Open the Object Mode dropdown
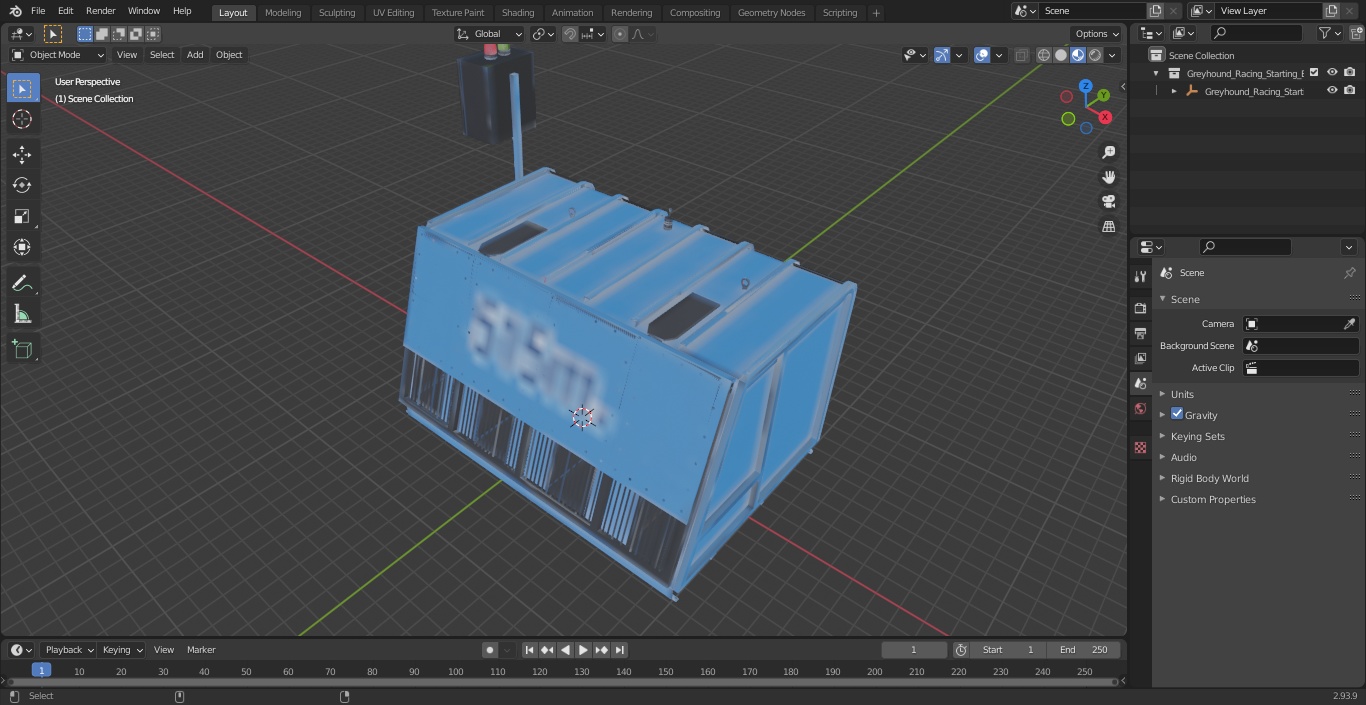 coord(58,55)
